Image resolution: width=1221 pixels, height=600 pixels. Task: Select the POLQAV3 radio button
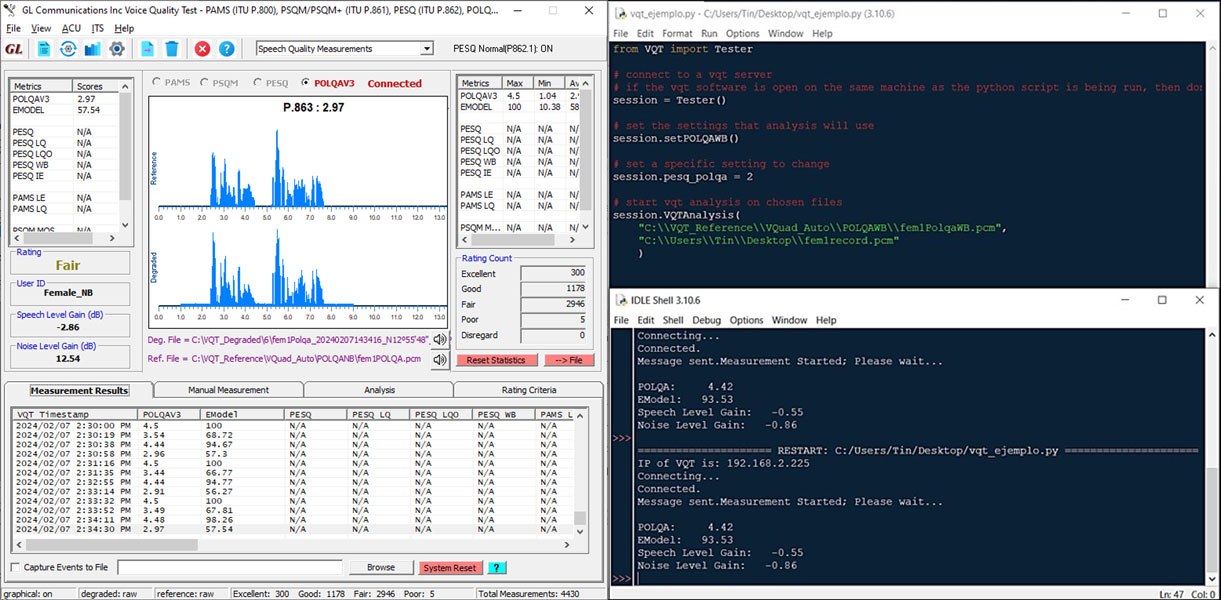(x=306, y=83)
